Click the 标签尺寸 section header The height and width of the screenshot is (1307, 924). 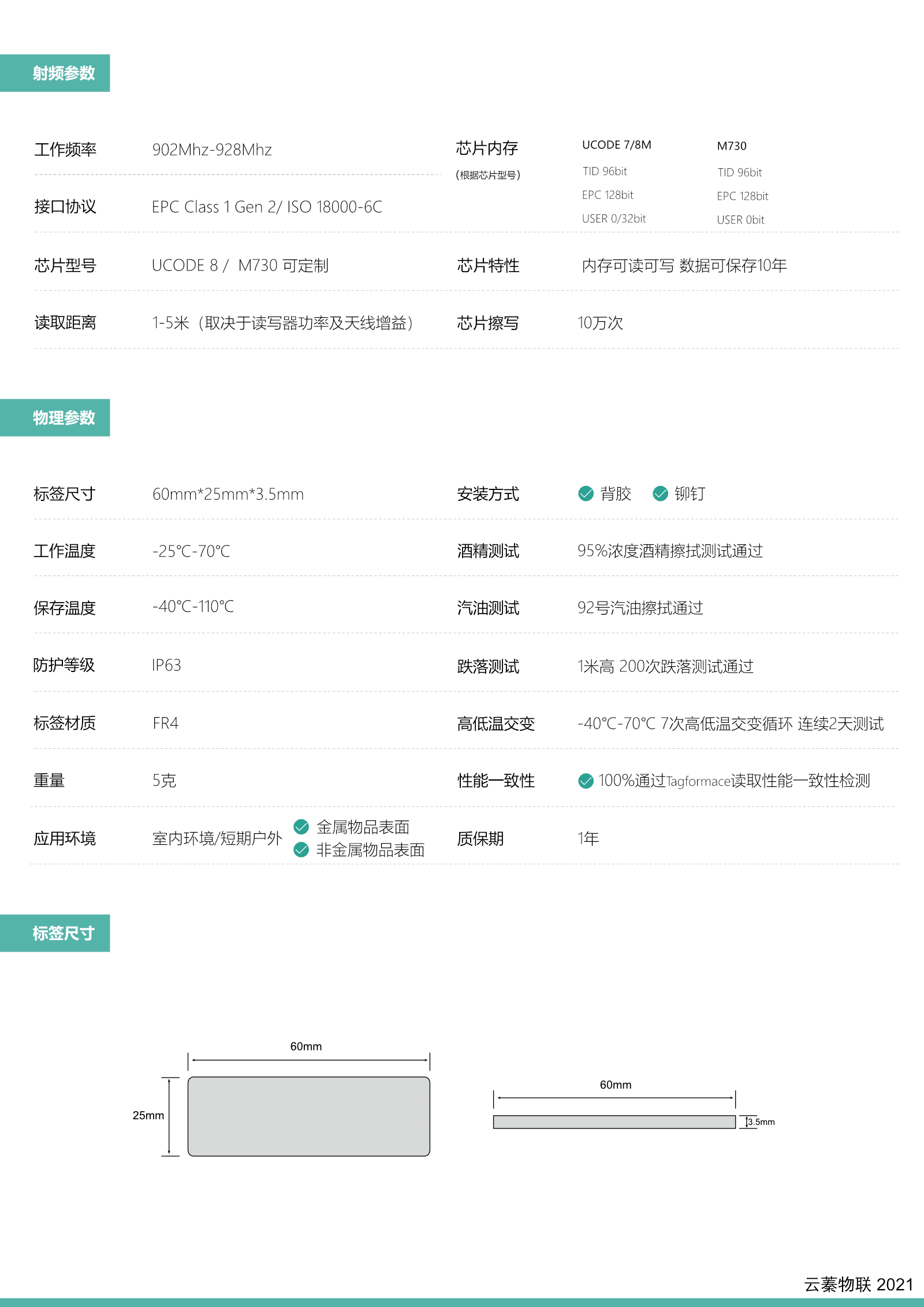(55, 933)
